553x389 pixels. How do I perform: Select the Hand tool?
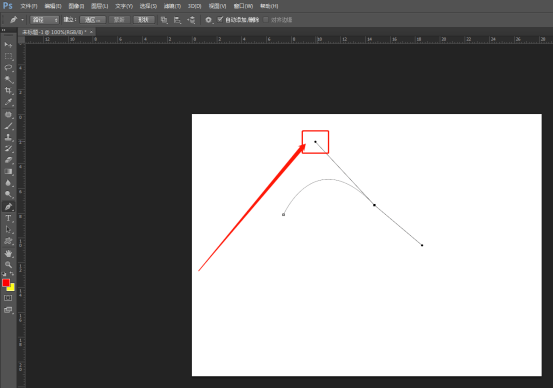coord(8,253)
